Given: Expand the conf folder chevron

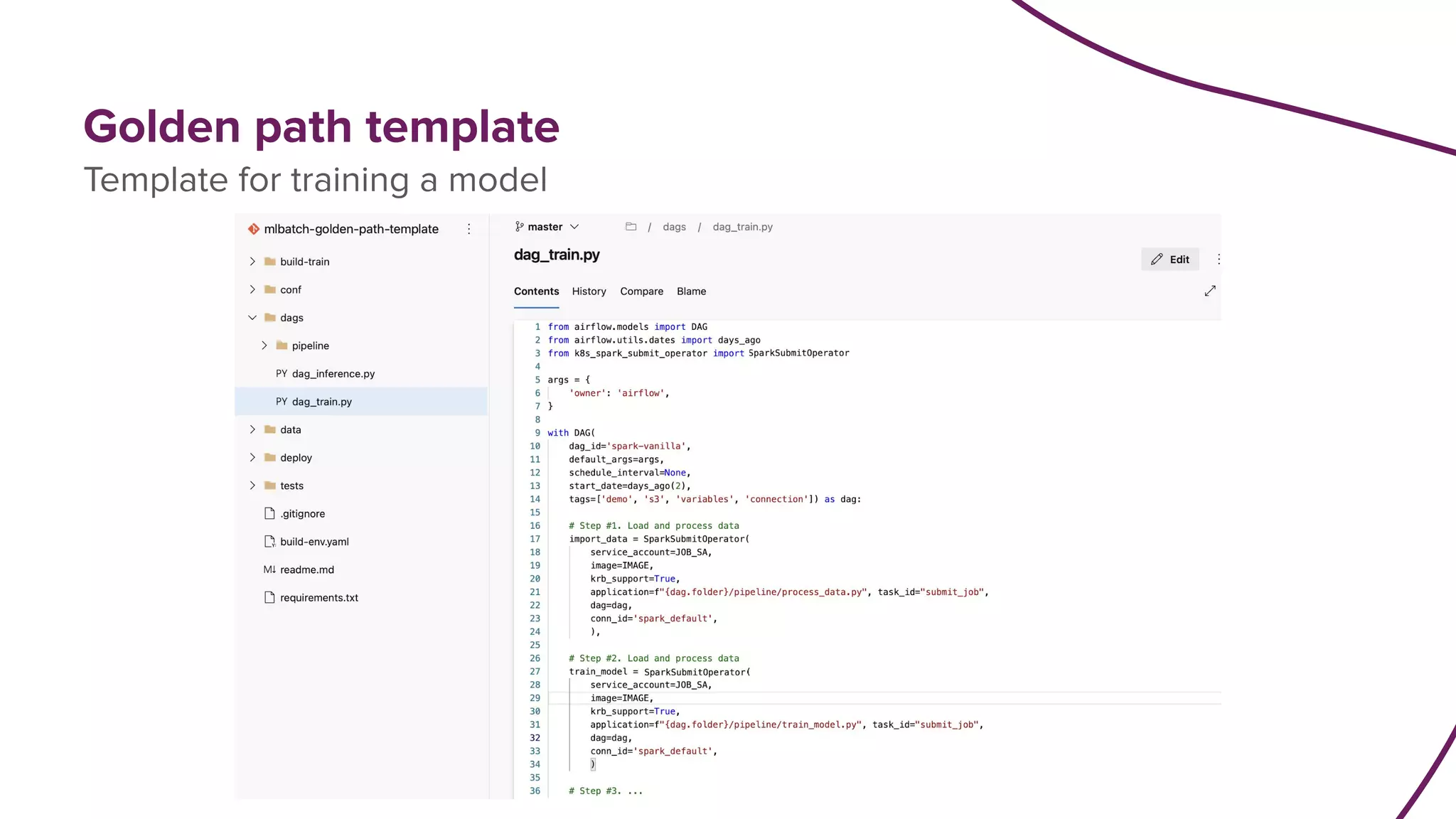Looking at the screenshot, I should (252, 289).
